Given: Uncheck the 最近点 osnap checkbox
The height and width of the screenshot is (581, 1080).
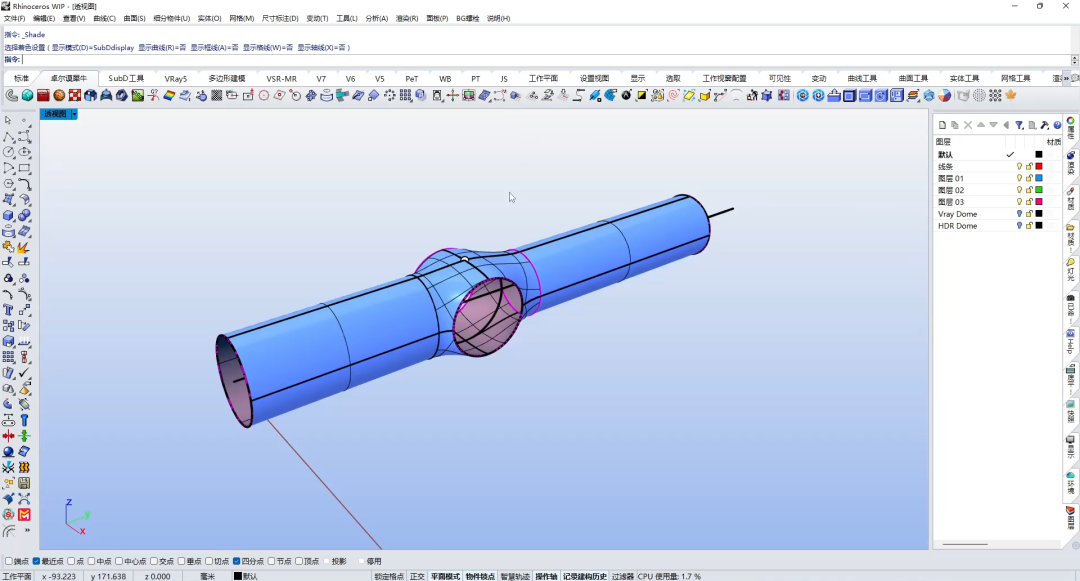Looking at the screenshot, I should pos(37,562).
